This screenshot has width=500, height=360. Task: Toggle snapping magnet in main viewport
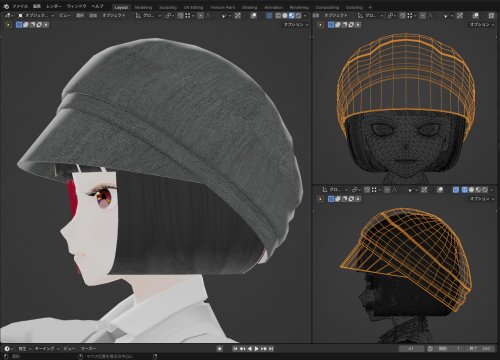(180, 16)
